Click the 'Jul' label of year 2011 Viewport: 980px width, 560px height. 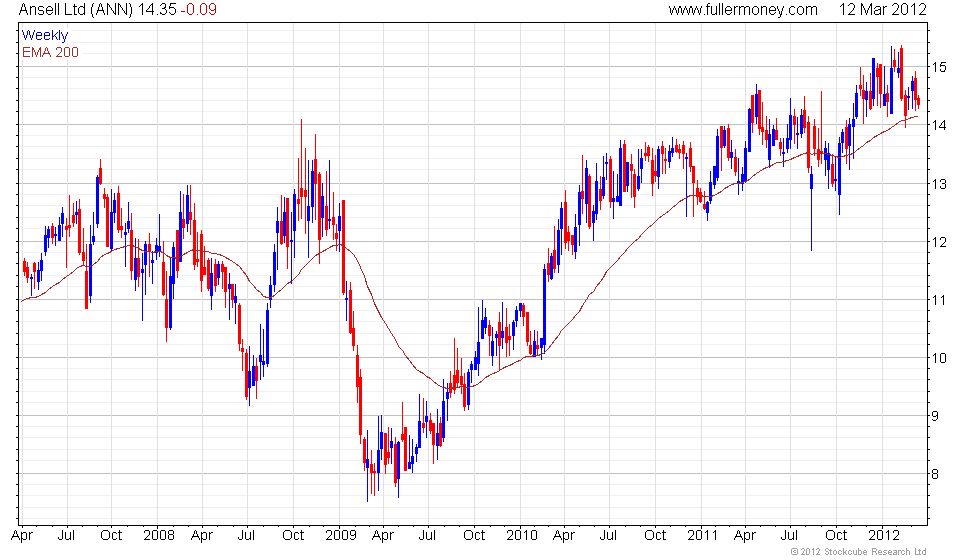[789, 536]
